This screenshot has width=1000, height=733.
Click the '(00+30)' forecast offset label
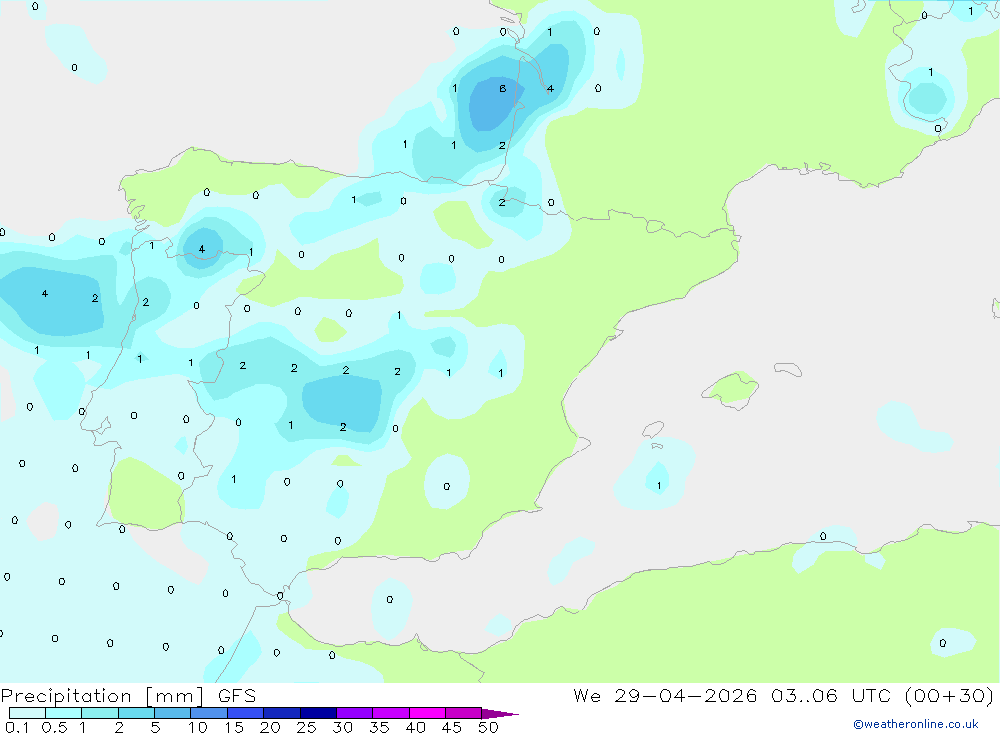(949, 695)
